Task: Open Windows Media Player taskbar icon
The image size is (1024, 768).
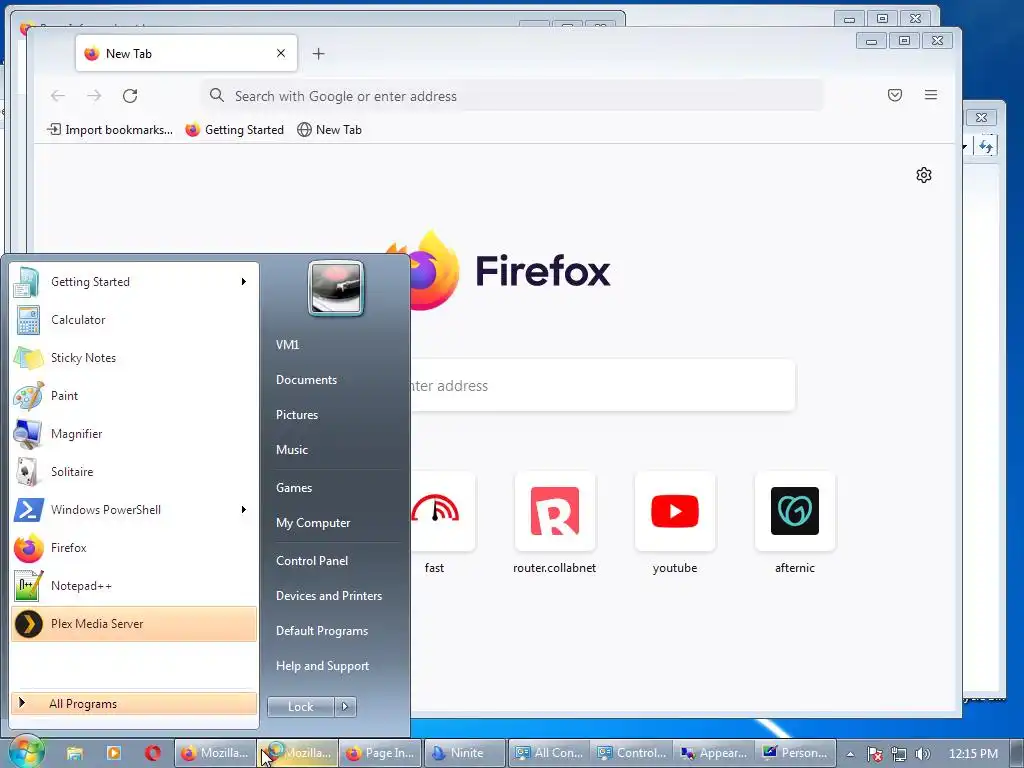Action: click(114, 753)
